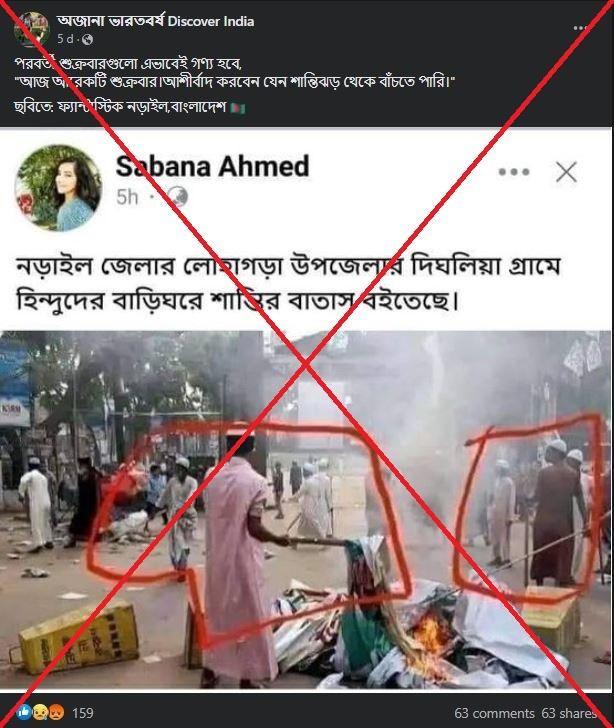
Task: Open the Discover India page profile picture
Action: pyautogui.click(x=31, y=29)
